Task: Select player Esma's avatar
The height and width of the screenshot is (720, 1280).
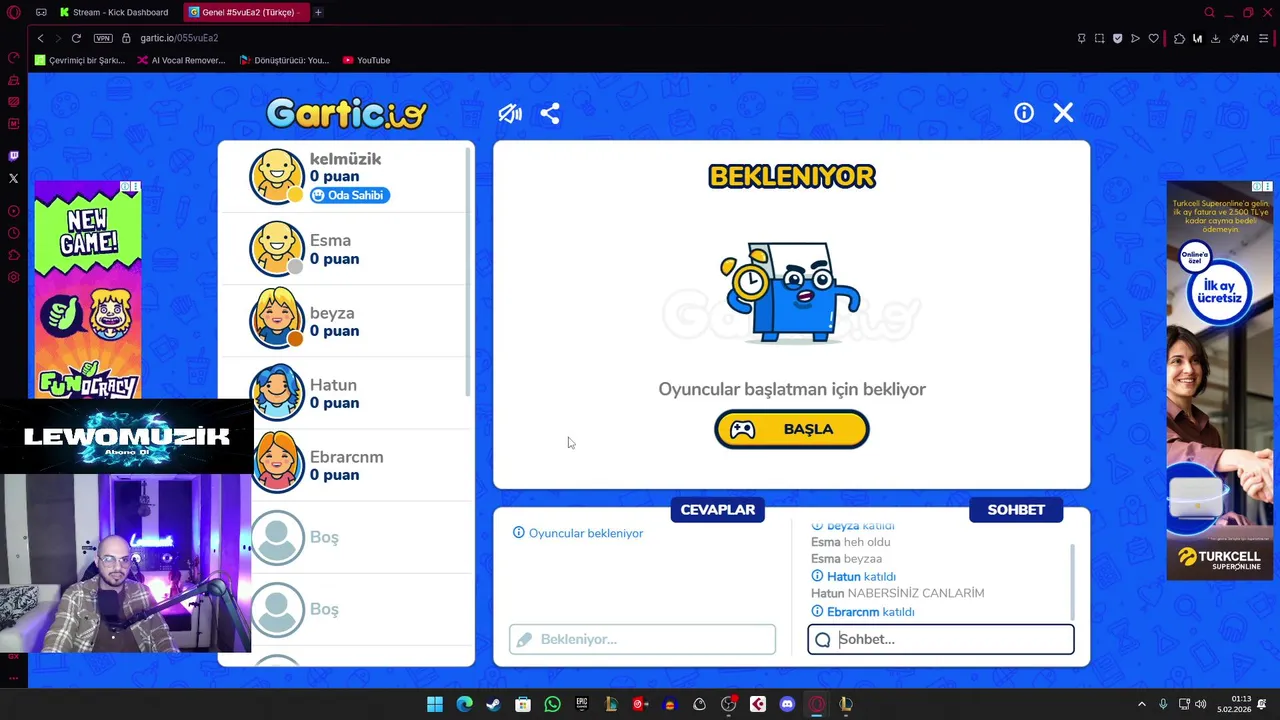Action: pos(277,248)
